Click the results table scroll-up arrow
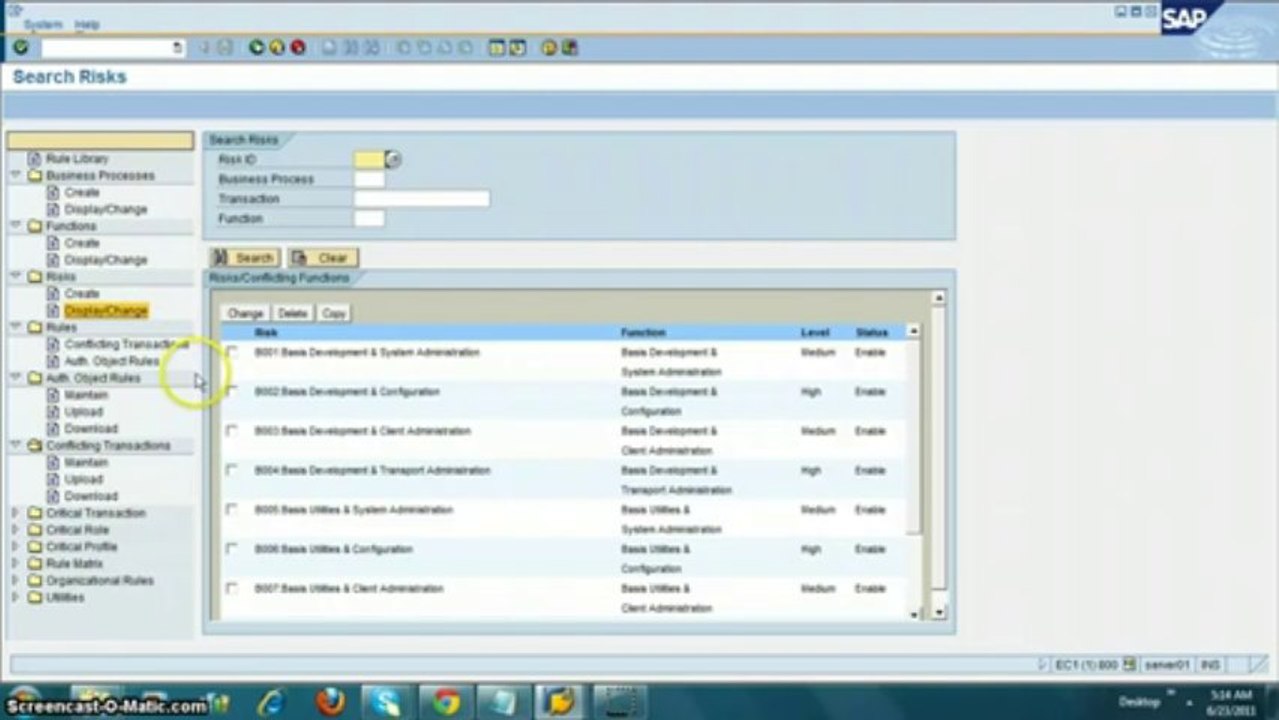1279x720 pixels. [913, 331]
